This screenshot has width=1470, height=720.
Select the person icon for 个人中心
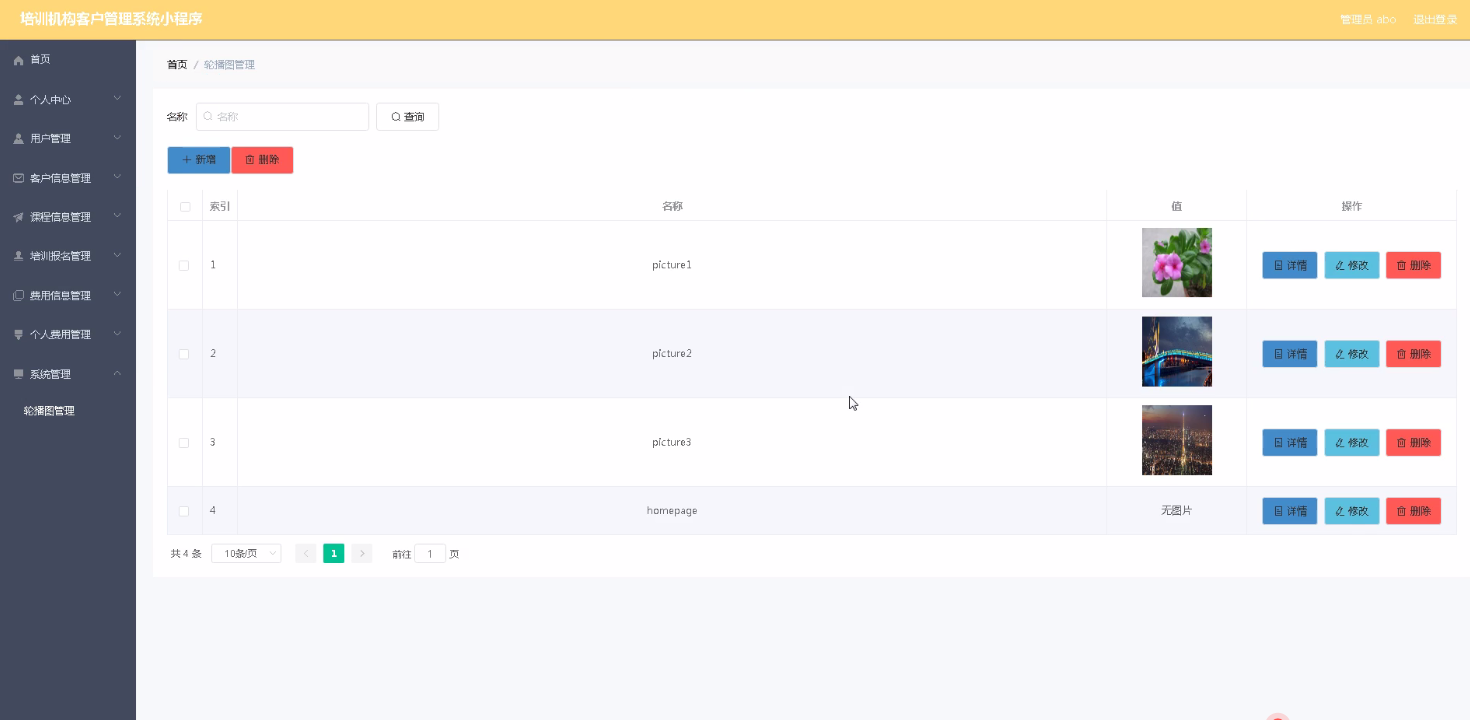18,99
